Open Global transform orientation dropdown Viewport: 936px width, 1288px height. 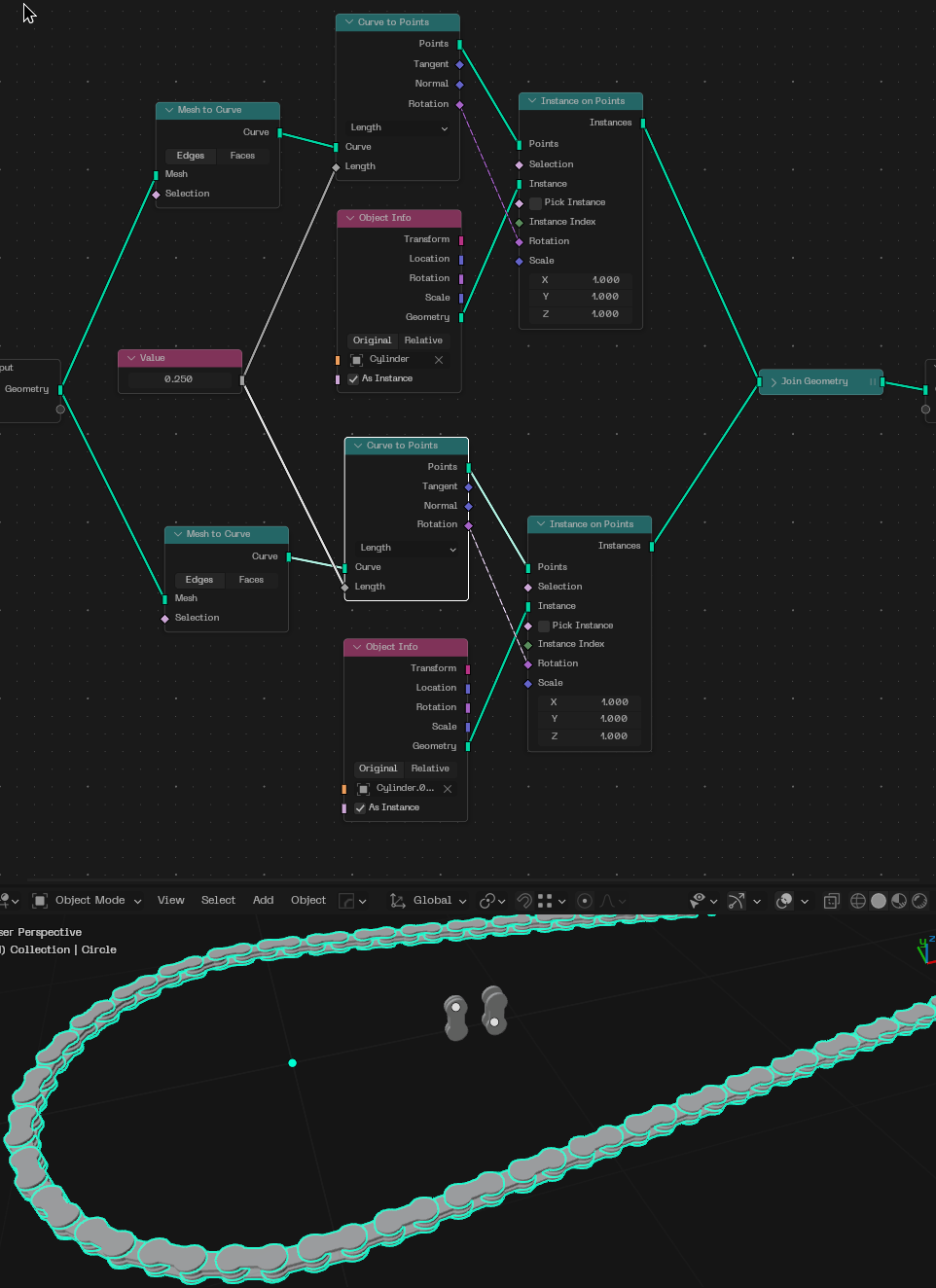coord(429,901)
